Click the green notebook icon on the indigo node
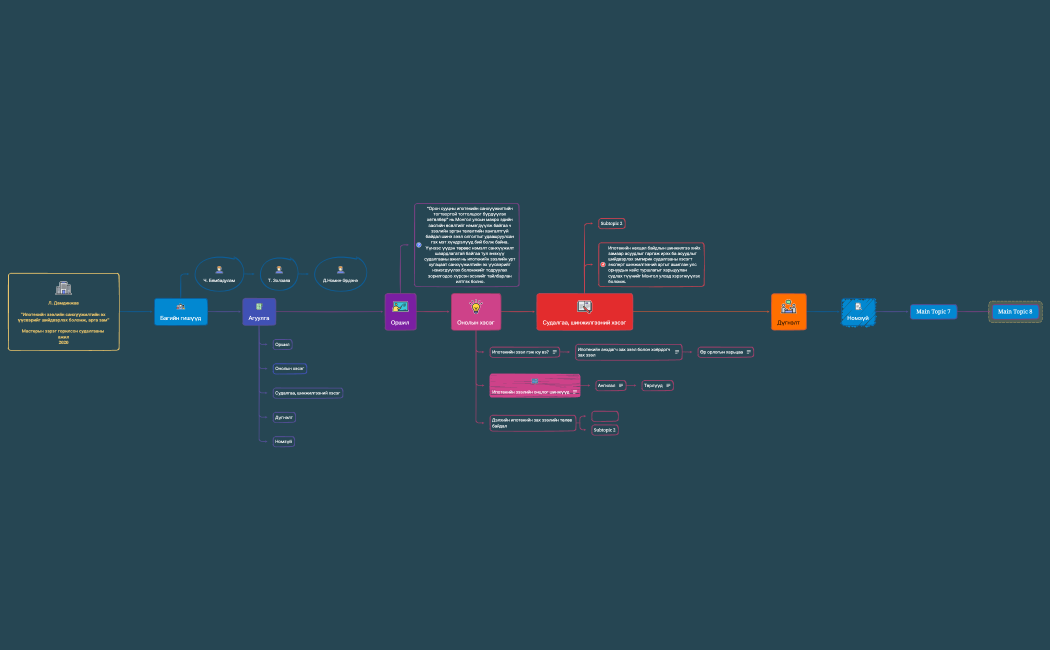The height and width of the screenshot is (650, 1050). [259, 306]
